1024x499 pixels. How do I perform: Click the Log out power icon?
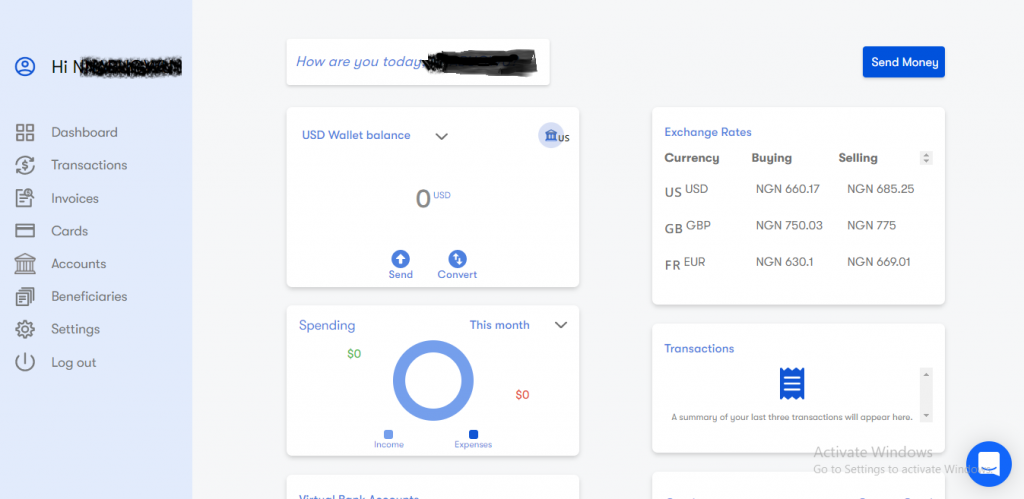pyautogui.click(x=25, y=362)
